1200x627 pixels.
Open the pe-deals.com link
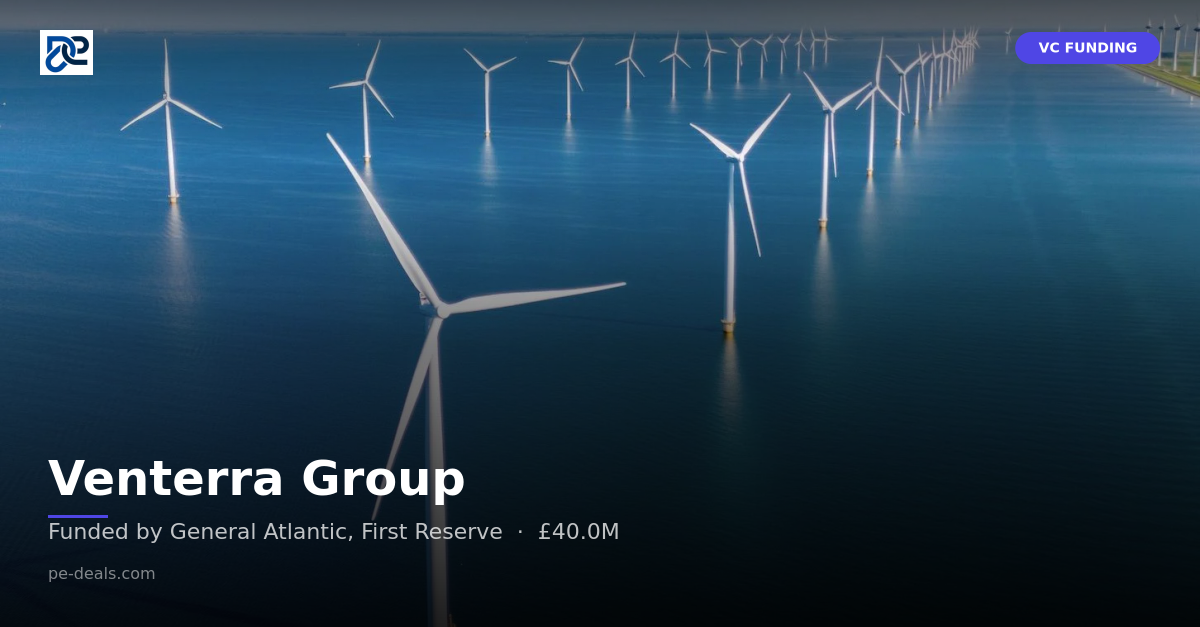coord(102,574)
